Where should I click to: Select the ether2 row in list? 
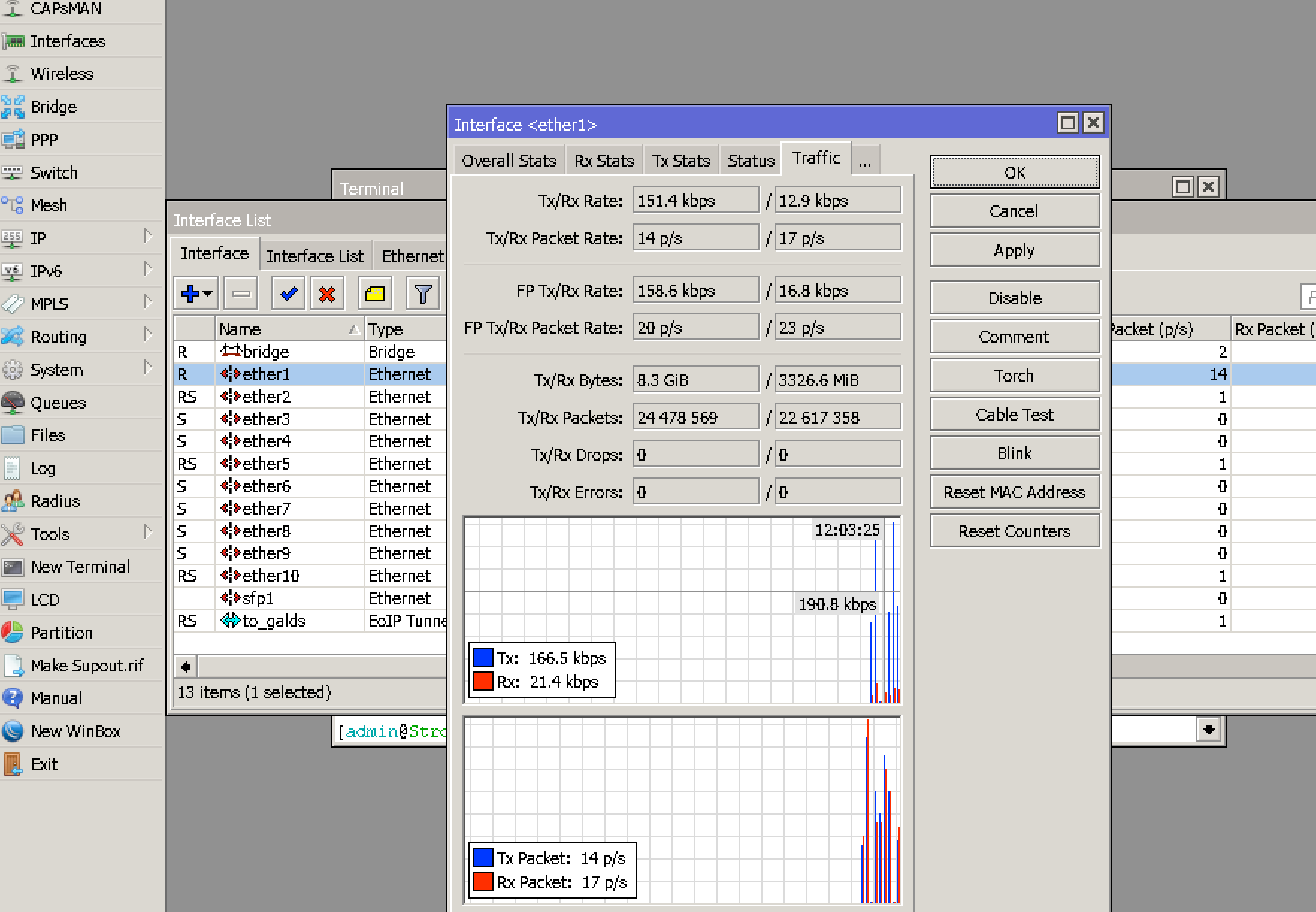coord(310,397)
